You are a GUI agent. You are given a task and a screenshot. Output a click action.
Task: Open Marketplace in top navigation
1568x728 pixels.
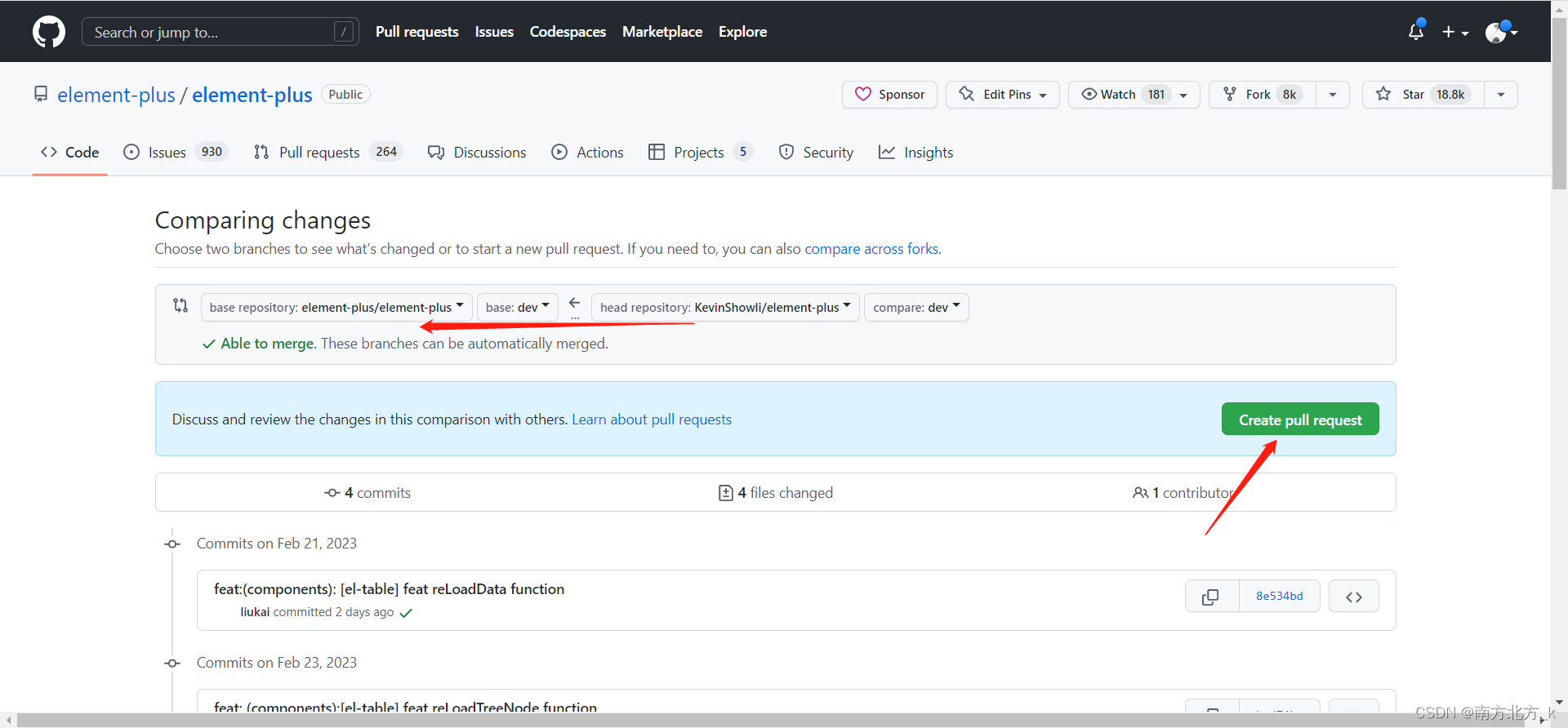[x=662, y=32]
